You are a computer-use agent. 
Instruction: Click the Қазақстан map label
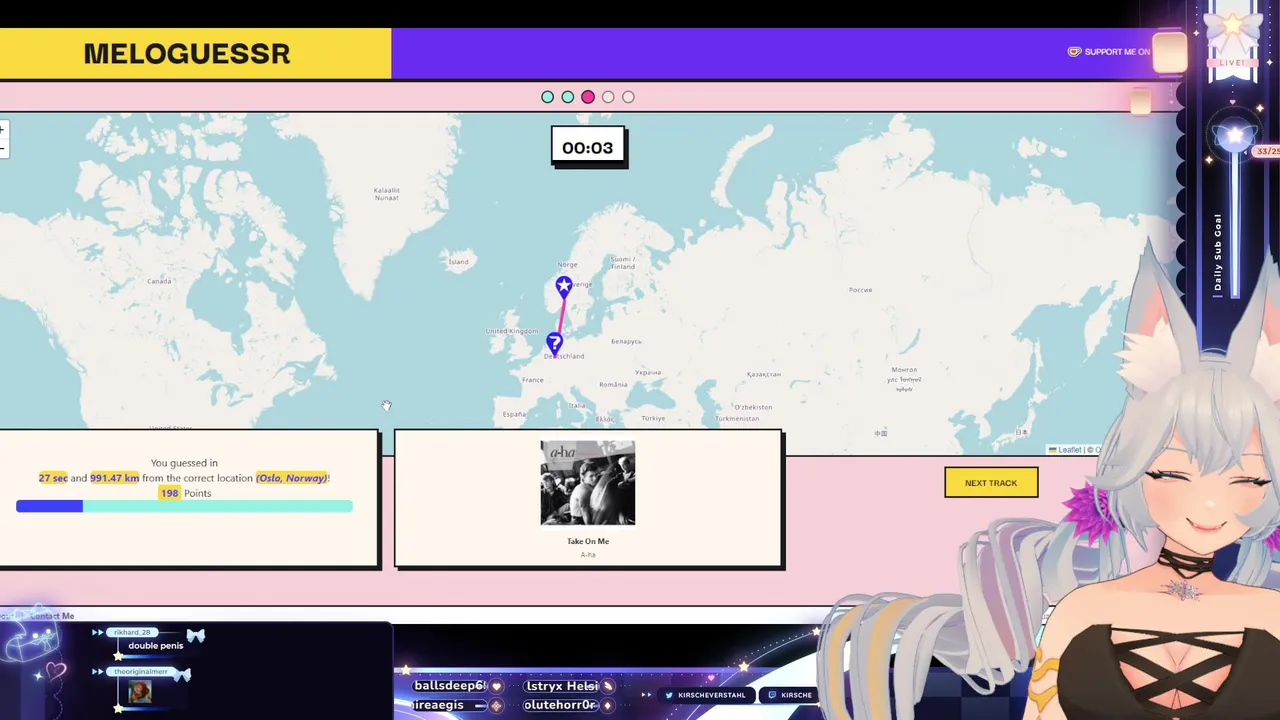pyautogui.click(x=763, y=374)
